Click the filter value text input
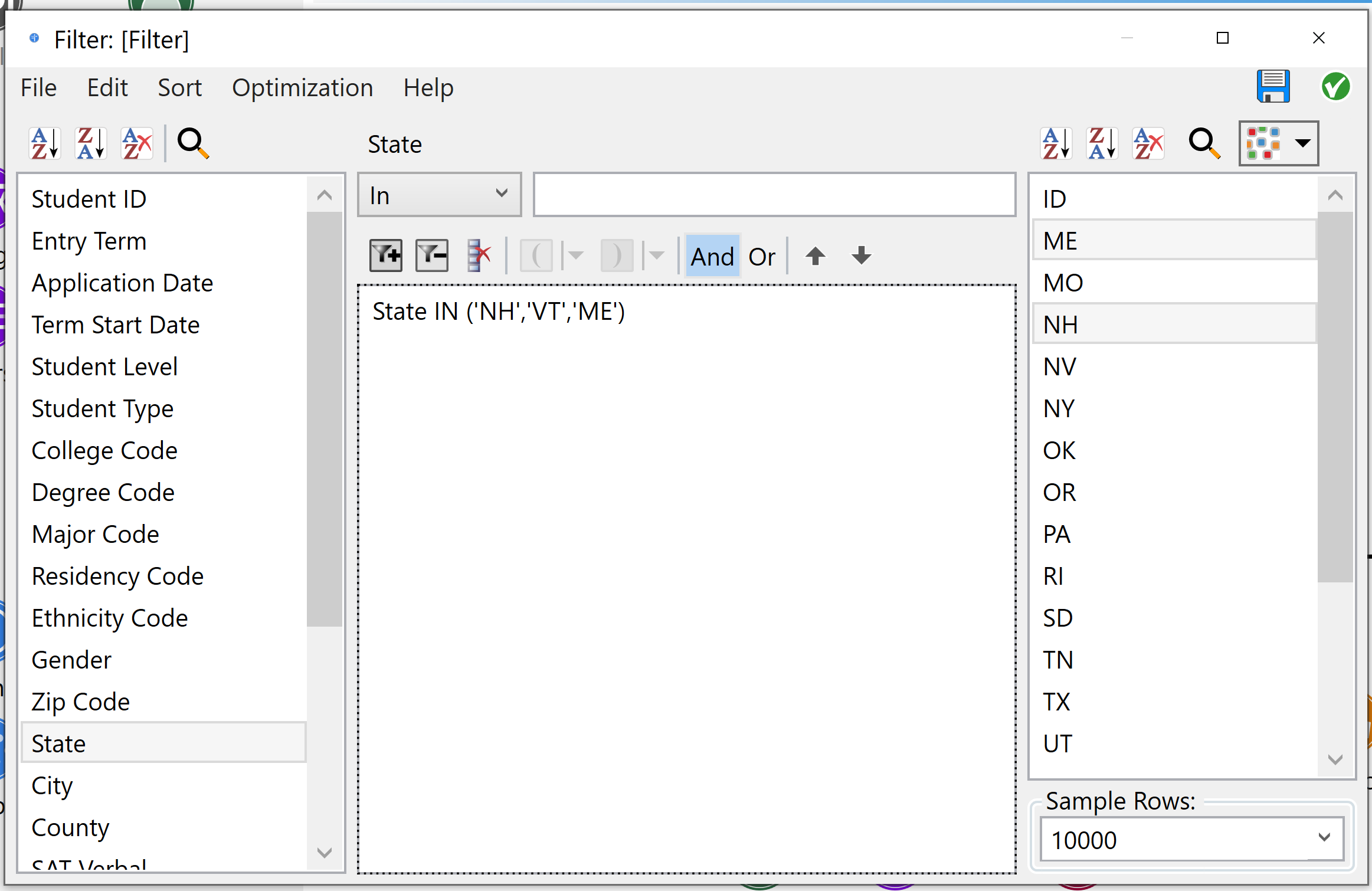 click(x=774, y=195)
